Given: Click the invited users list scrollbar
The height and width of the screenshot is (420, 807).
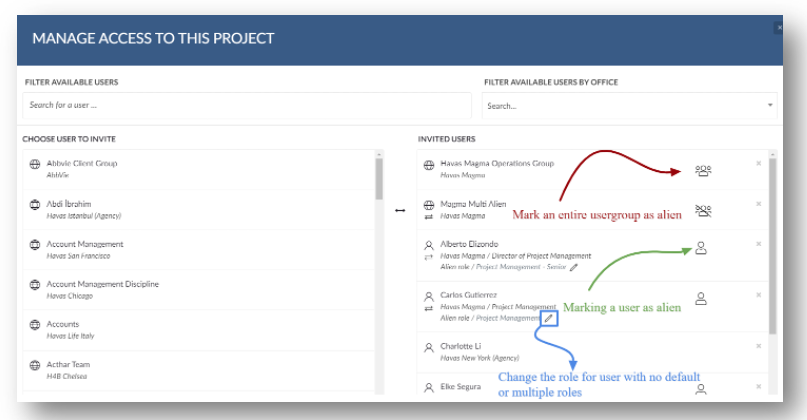Looking at the screenshot, I should pyautogui.click(x=773, y=246).
